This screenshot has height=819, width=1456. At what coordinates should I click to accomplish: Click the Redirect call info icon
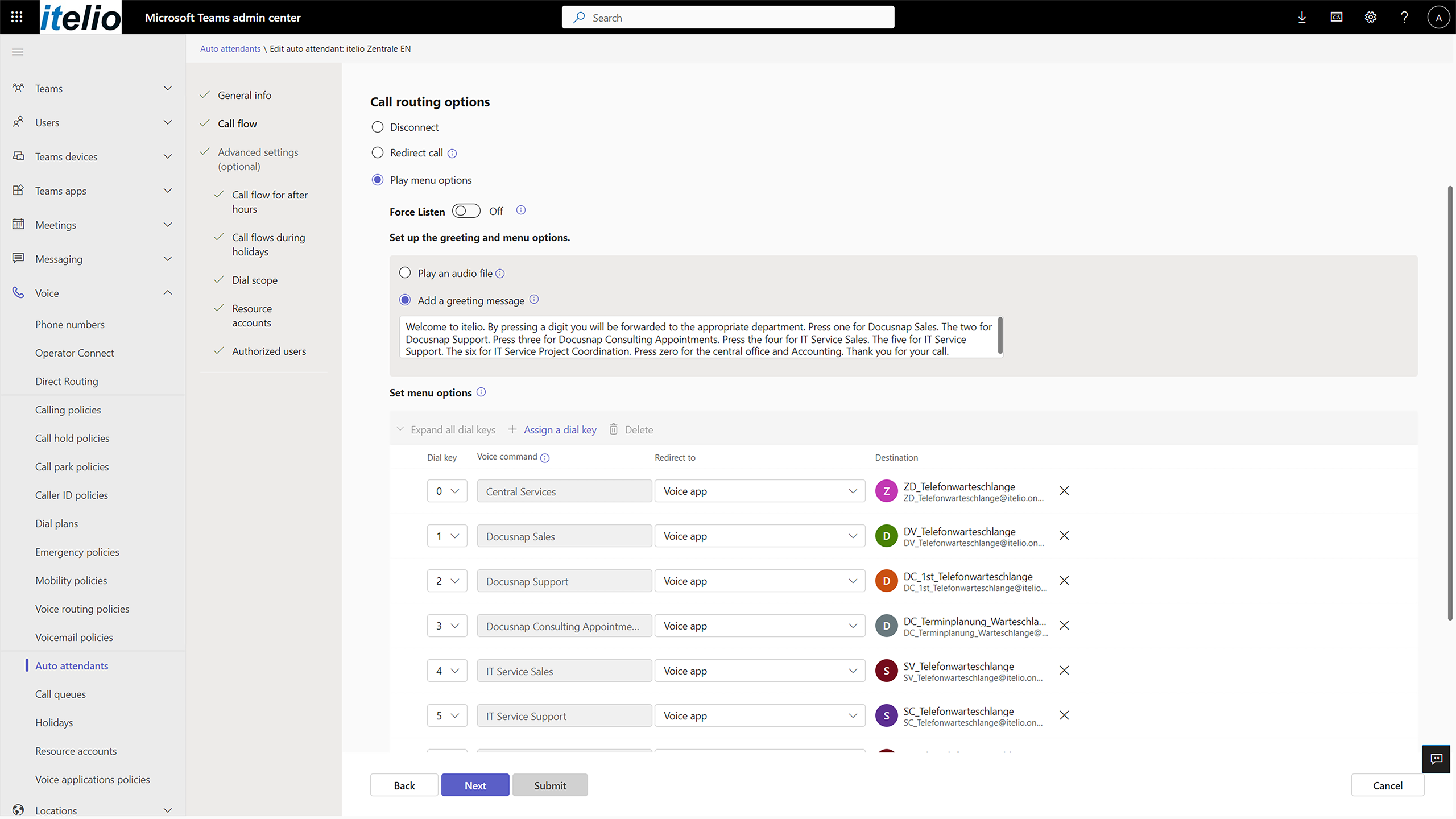[x=452, y=153]
